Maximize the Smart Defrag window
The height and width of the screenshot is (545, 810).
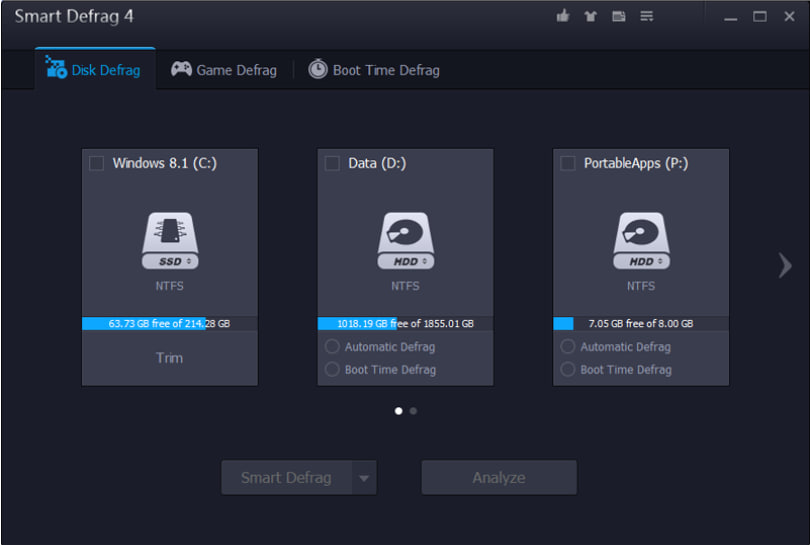click(759, 17)
